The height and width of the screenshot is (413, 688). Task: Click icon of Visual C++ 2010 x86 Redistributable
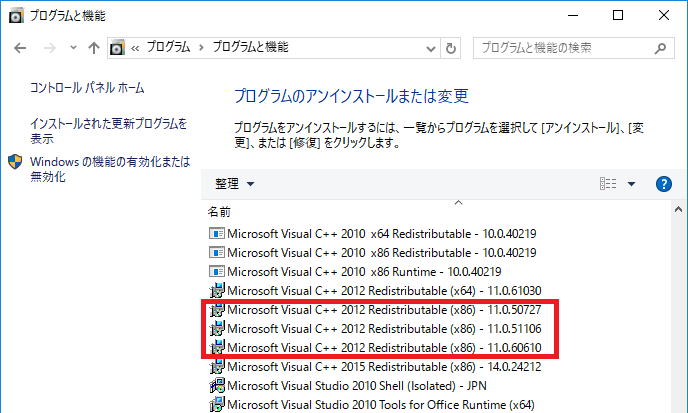coord(216,252)
